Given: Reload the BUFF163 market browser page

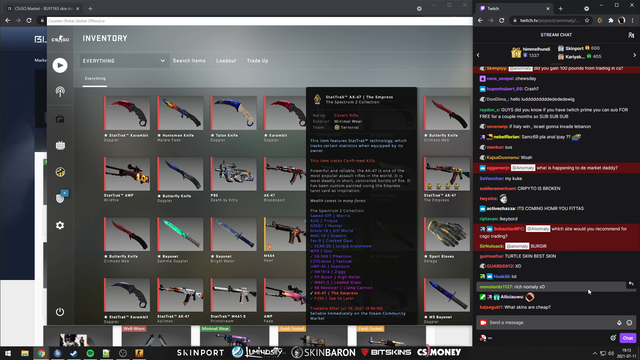Looking at the screenshot, I should tap(29, 20).
